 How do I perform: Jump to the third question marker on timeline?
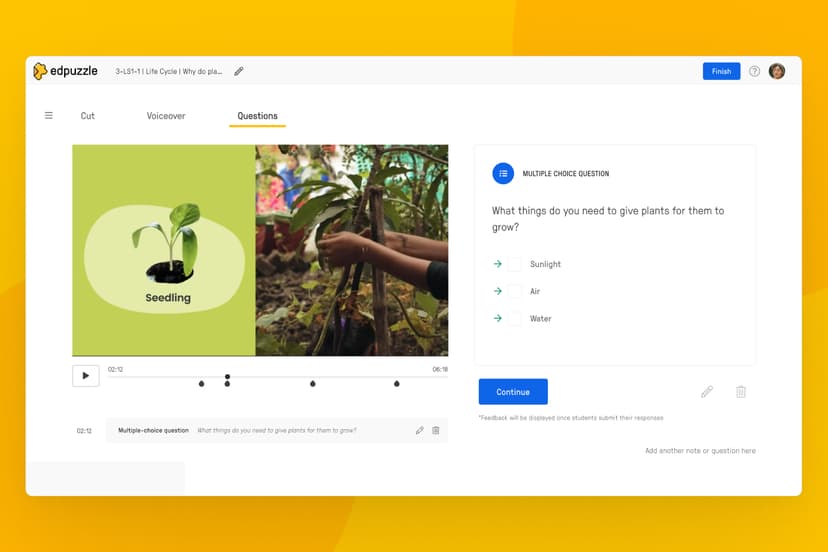313,383
